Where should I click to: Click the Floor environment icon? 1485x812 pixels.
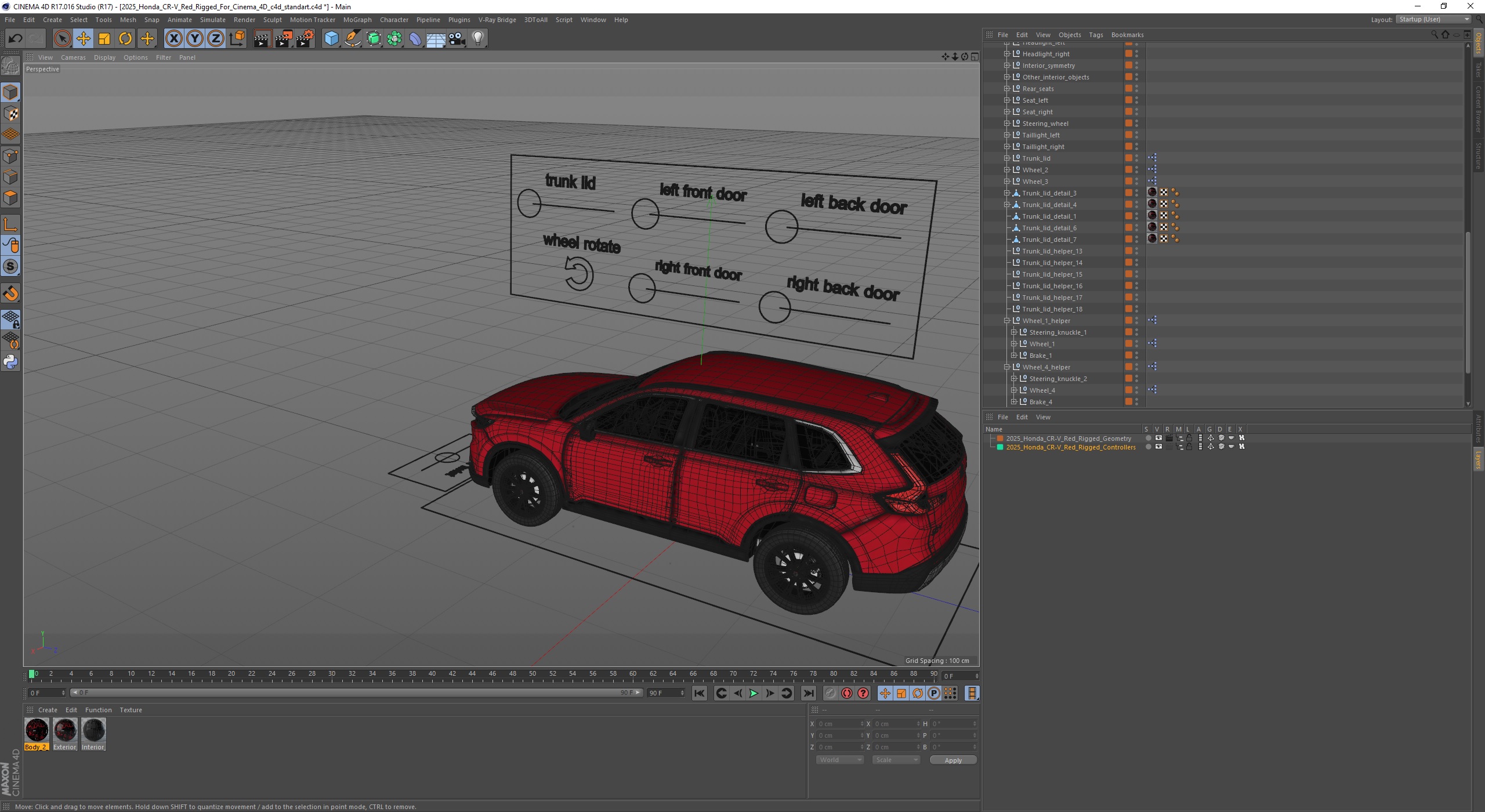(436, 39)
